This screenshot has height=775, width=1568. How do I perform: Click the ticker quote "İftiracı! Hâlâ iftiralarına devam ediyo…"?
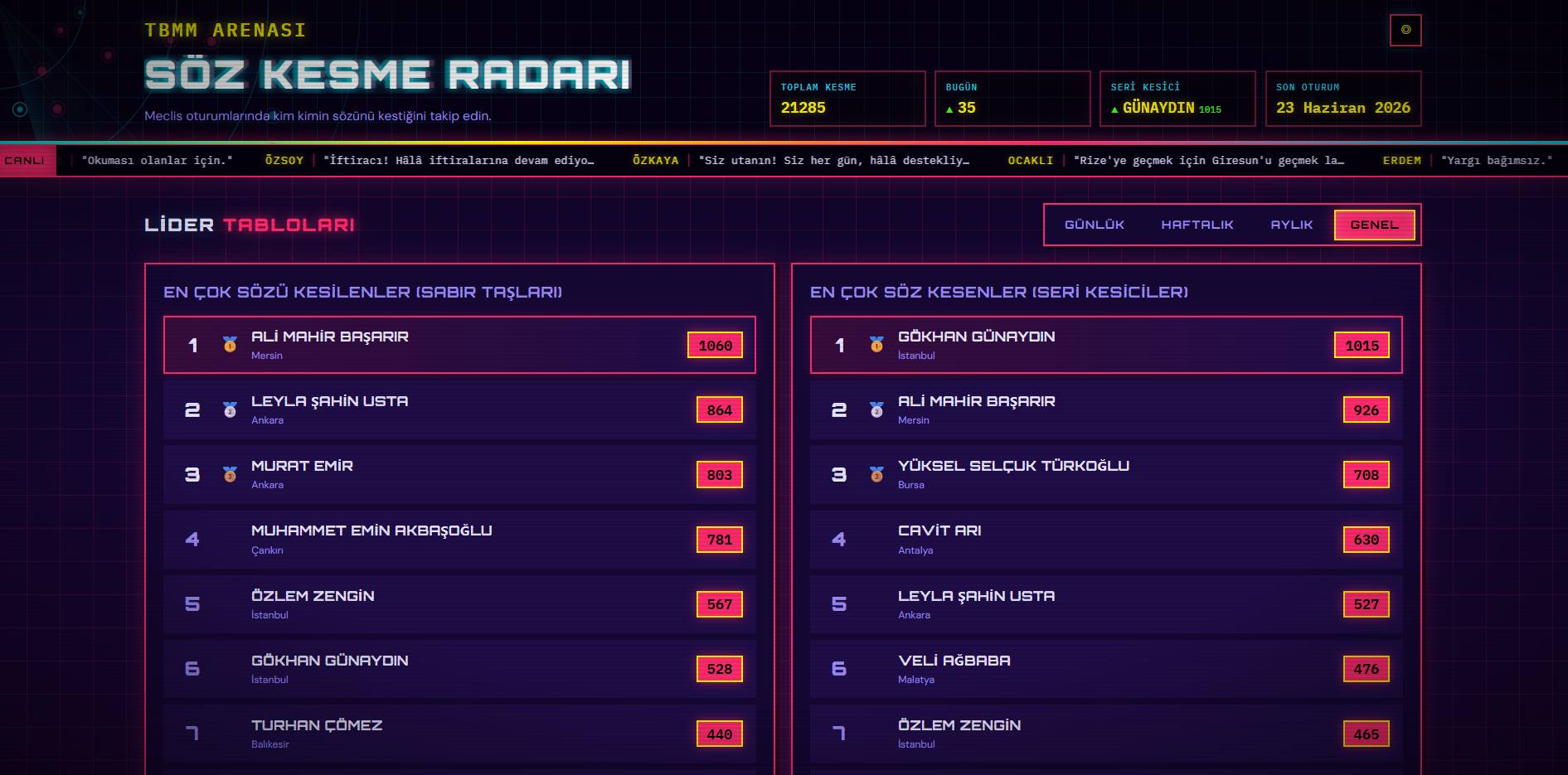pos(459,161)
